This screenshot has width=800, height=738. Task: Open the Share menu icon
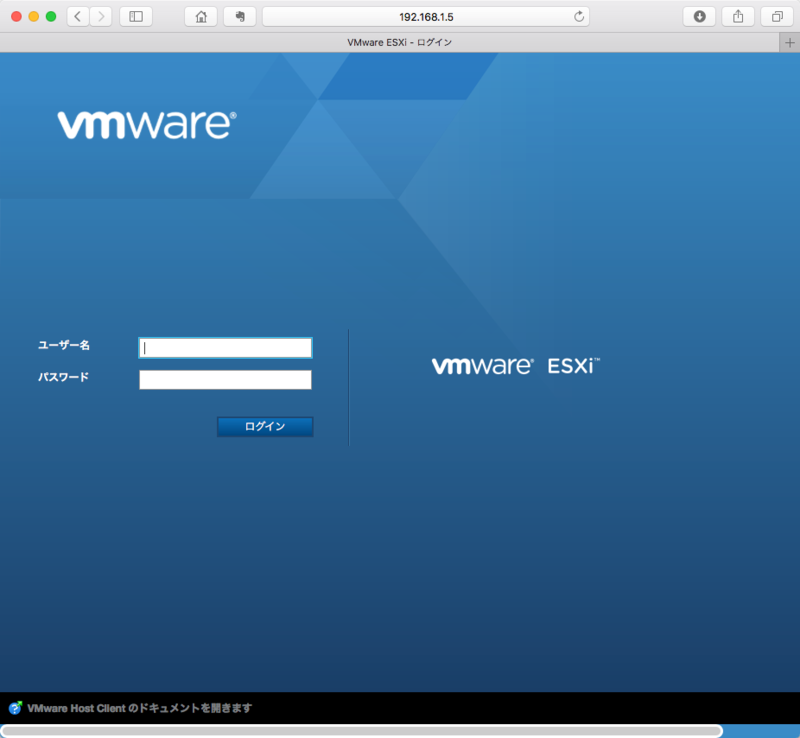(x=738, y=17)
